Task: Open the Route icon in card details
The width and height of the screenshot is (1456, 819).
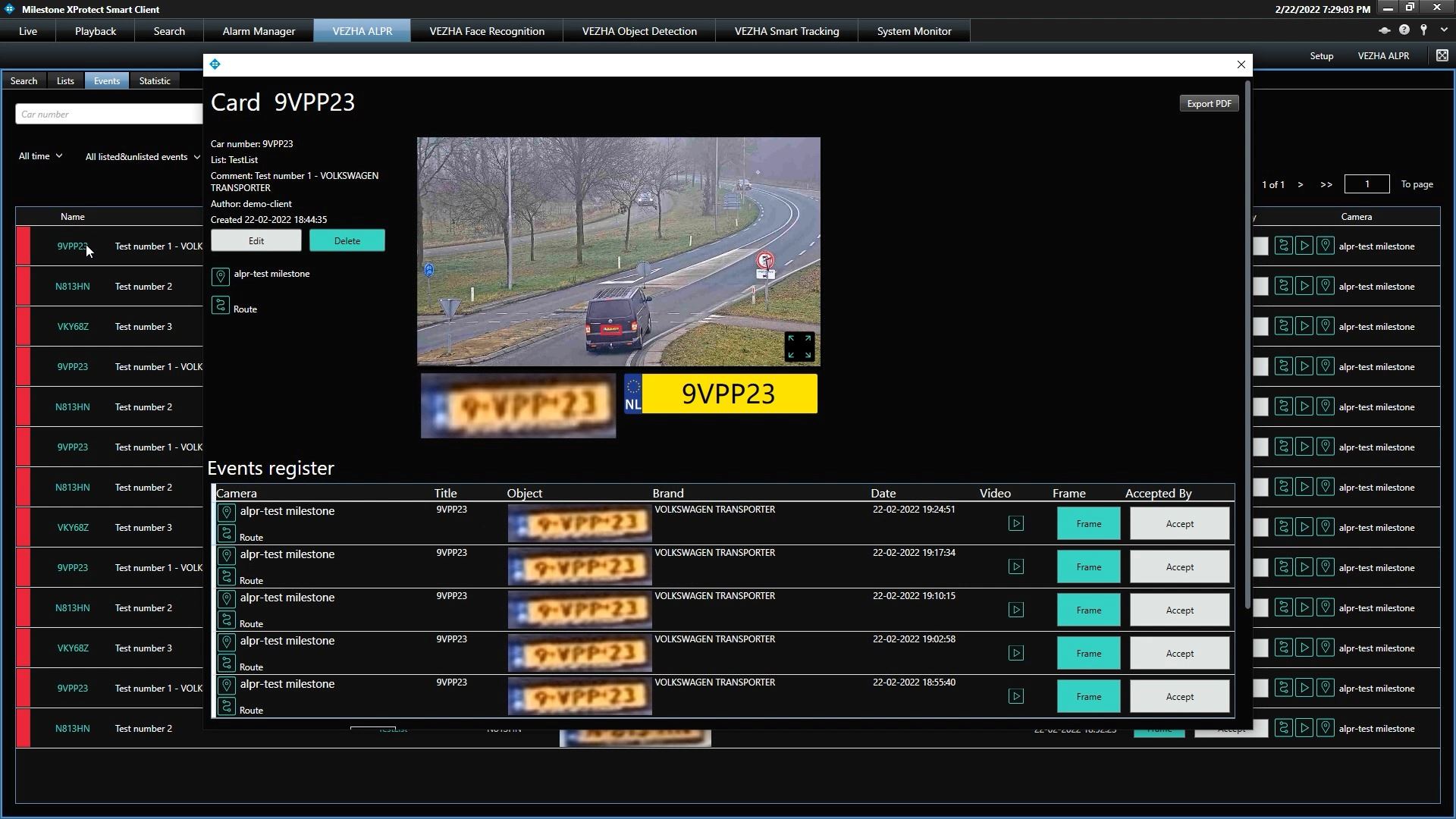Action: (x=220, y=305)
